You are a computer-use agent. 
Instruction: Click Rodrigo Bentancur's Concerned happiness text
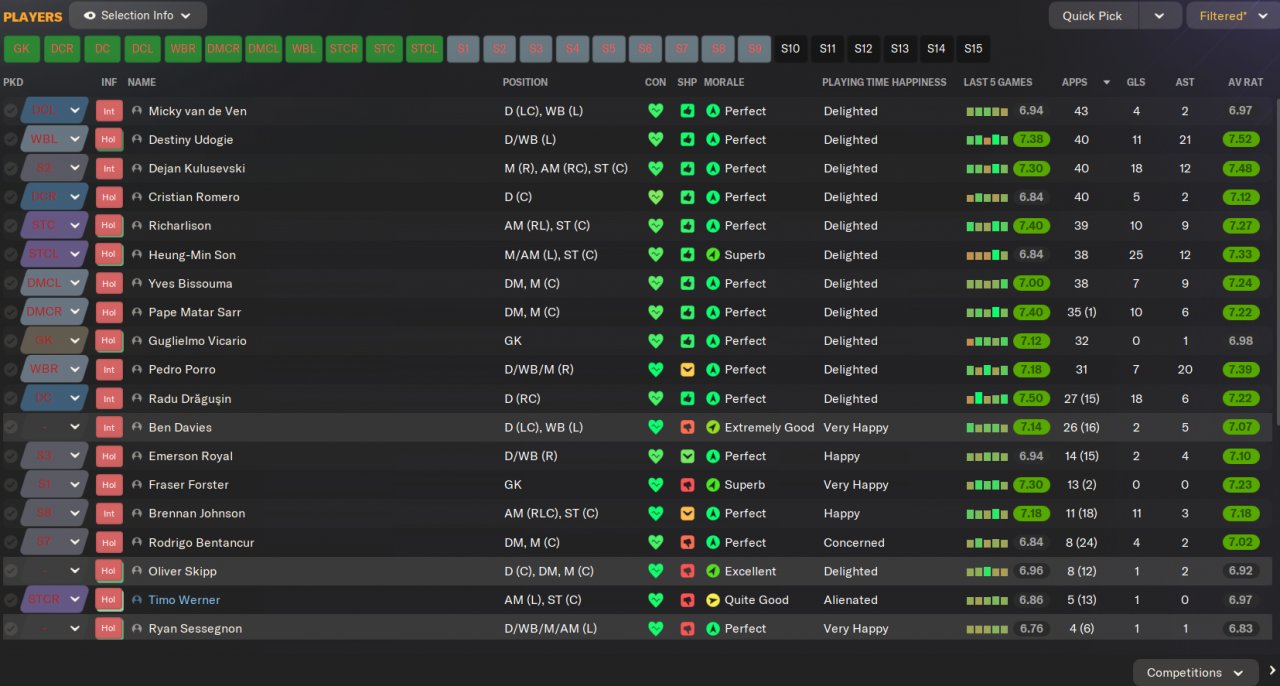coord(854,542)
